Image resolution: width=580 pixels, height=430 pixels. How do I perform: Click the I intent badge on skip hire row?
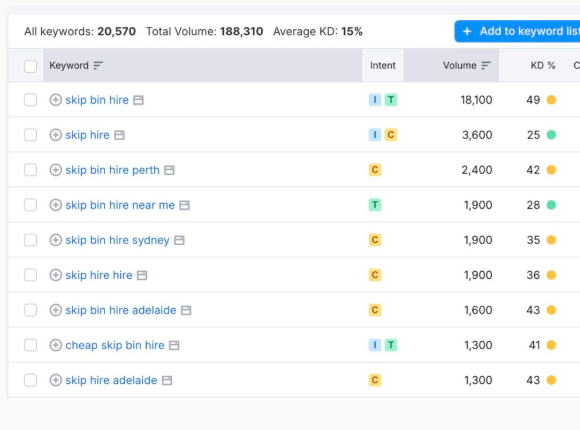click(375, 135)
